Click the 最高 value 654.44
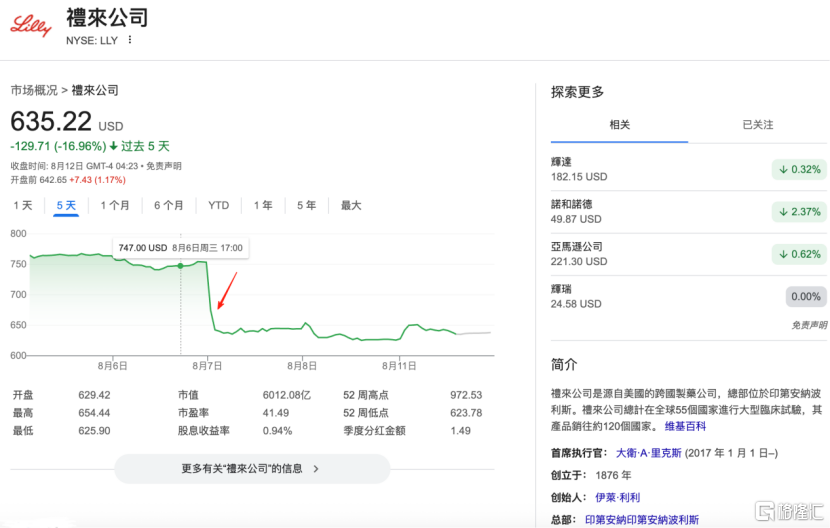This screenshot has width=830, height=528. click(x=94, y=413)
